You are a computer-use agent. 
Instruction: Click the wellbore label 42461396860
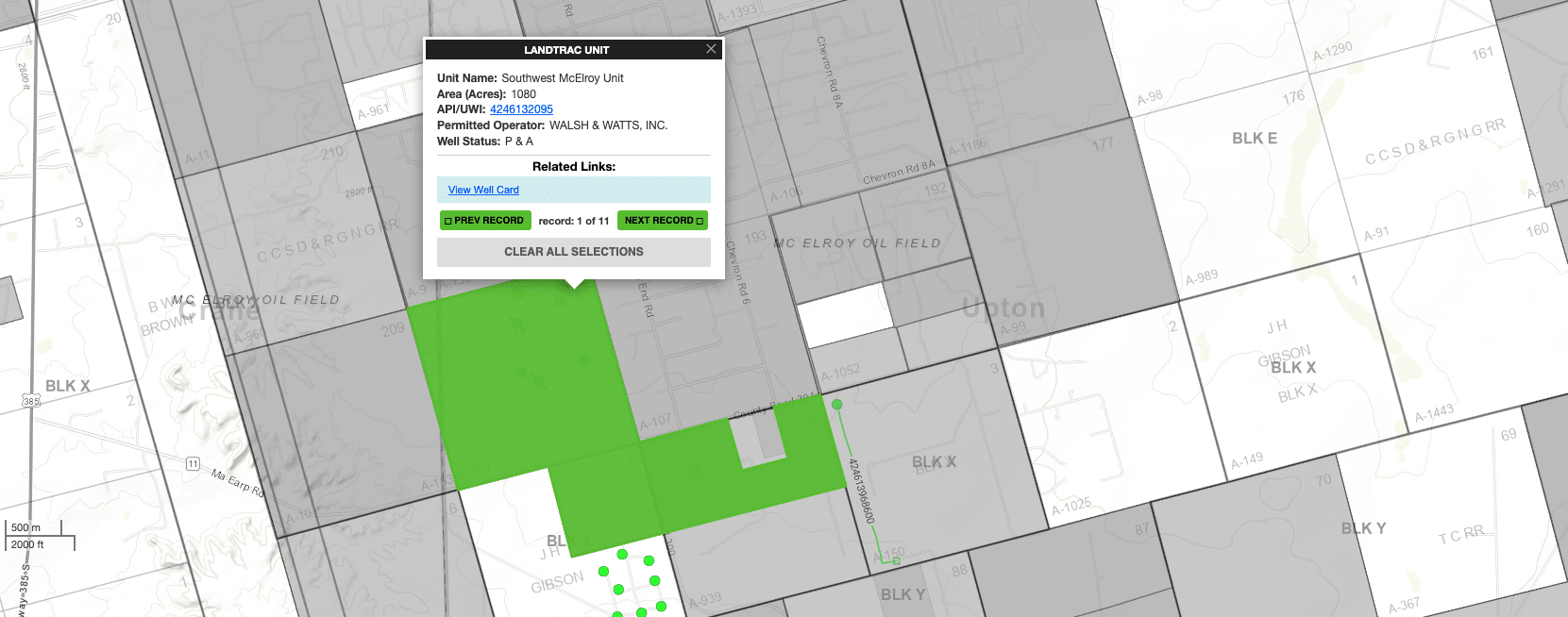click(862, 491)
